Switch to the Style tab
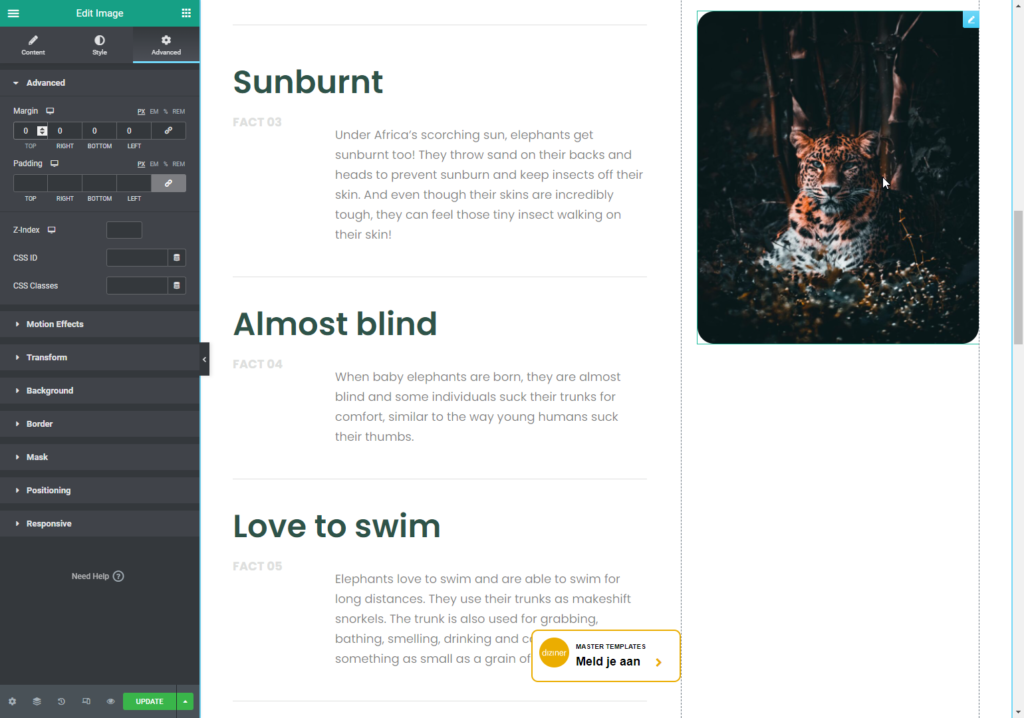The height and width of the screenshot is (718, 1024). pos(100,45)
